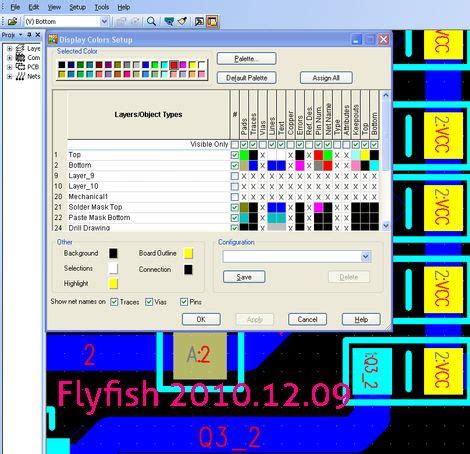
Task: Click the layer table scroll up arrow
Action: tap(386, 95)
